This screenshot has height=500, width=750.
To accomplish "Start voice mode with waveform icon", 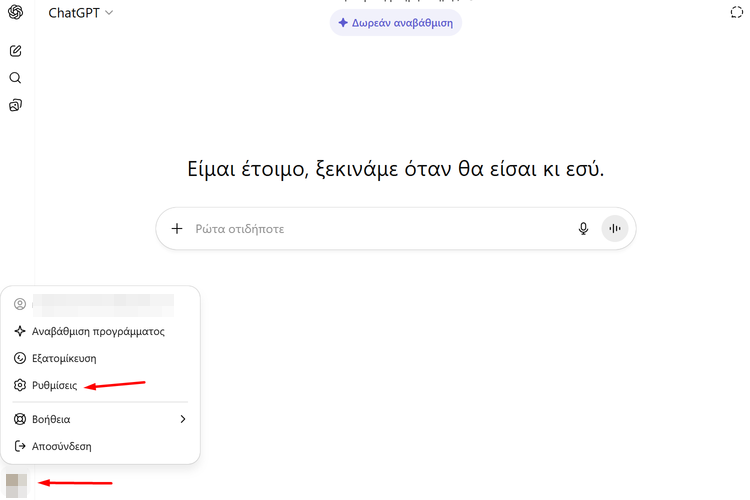I will 615,229.
